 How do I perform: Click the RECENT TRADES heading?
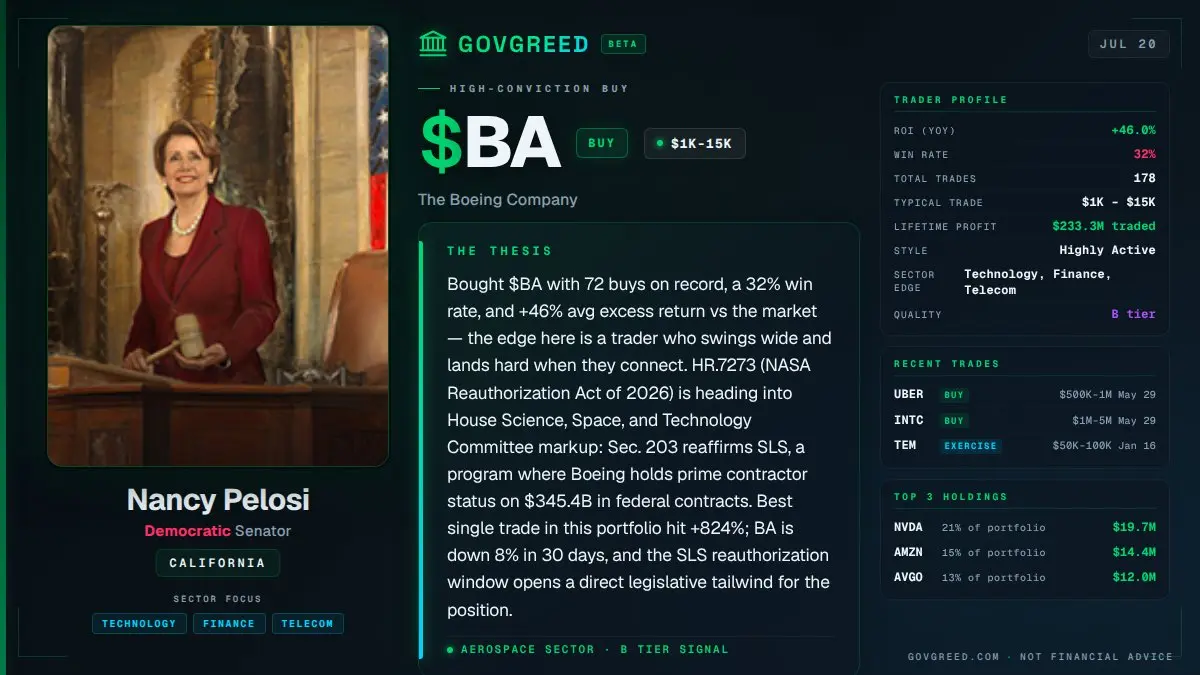[946, 364]
